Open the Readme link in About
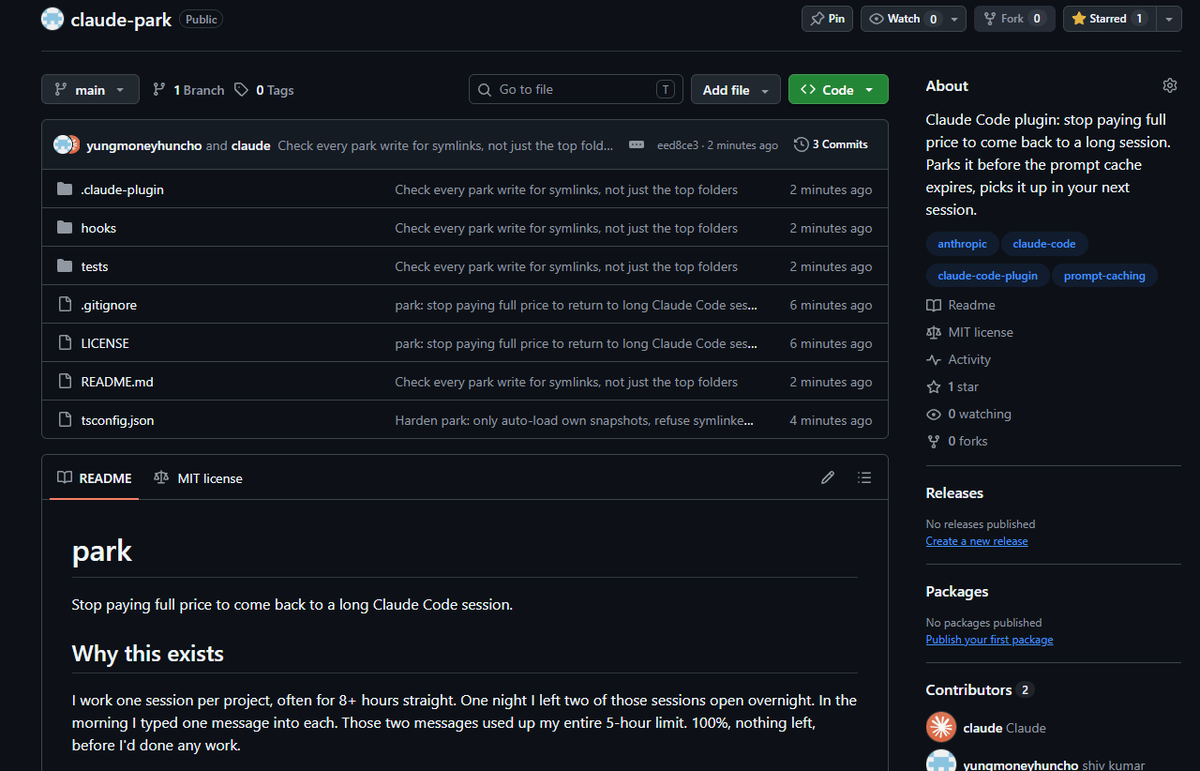 961,305
